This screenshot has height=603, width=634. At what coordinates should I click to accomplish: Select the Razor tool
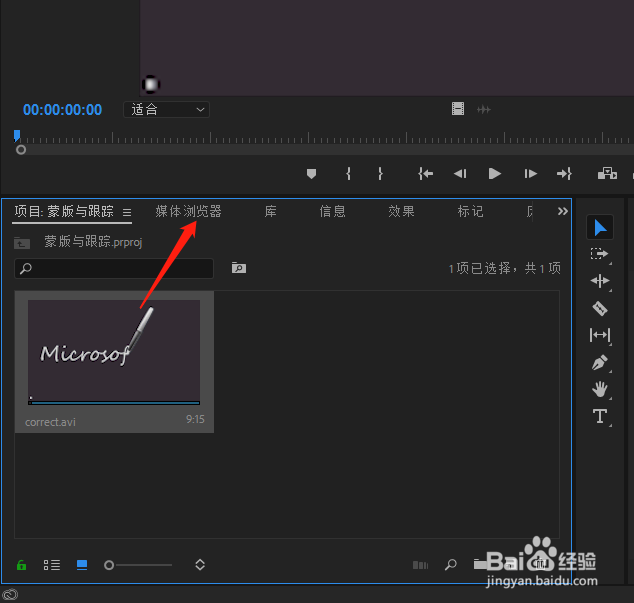click(x=600, y=308)
